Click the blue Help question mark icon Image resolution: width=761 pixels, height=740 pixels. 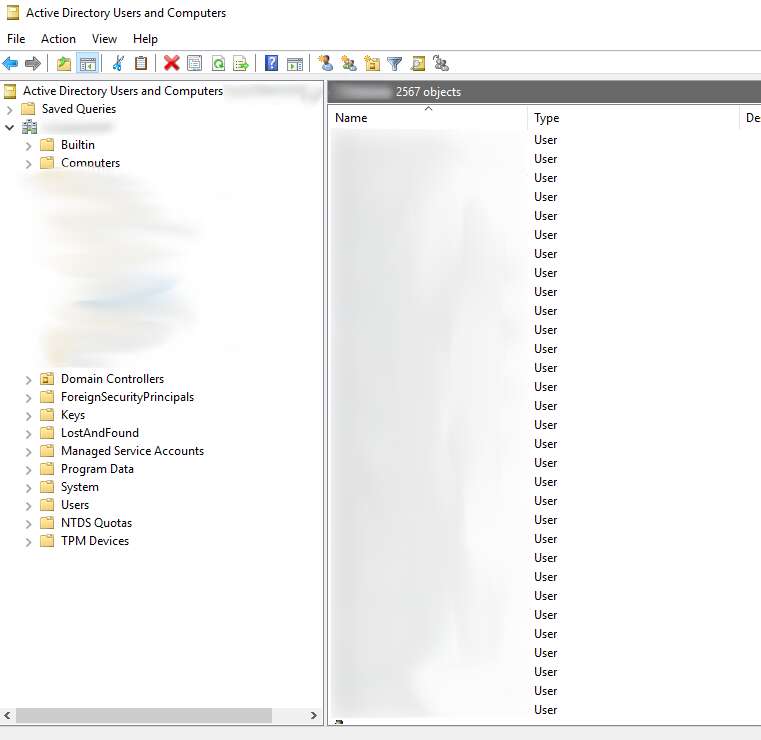(x=271, y=63)
